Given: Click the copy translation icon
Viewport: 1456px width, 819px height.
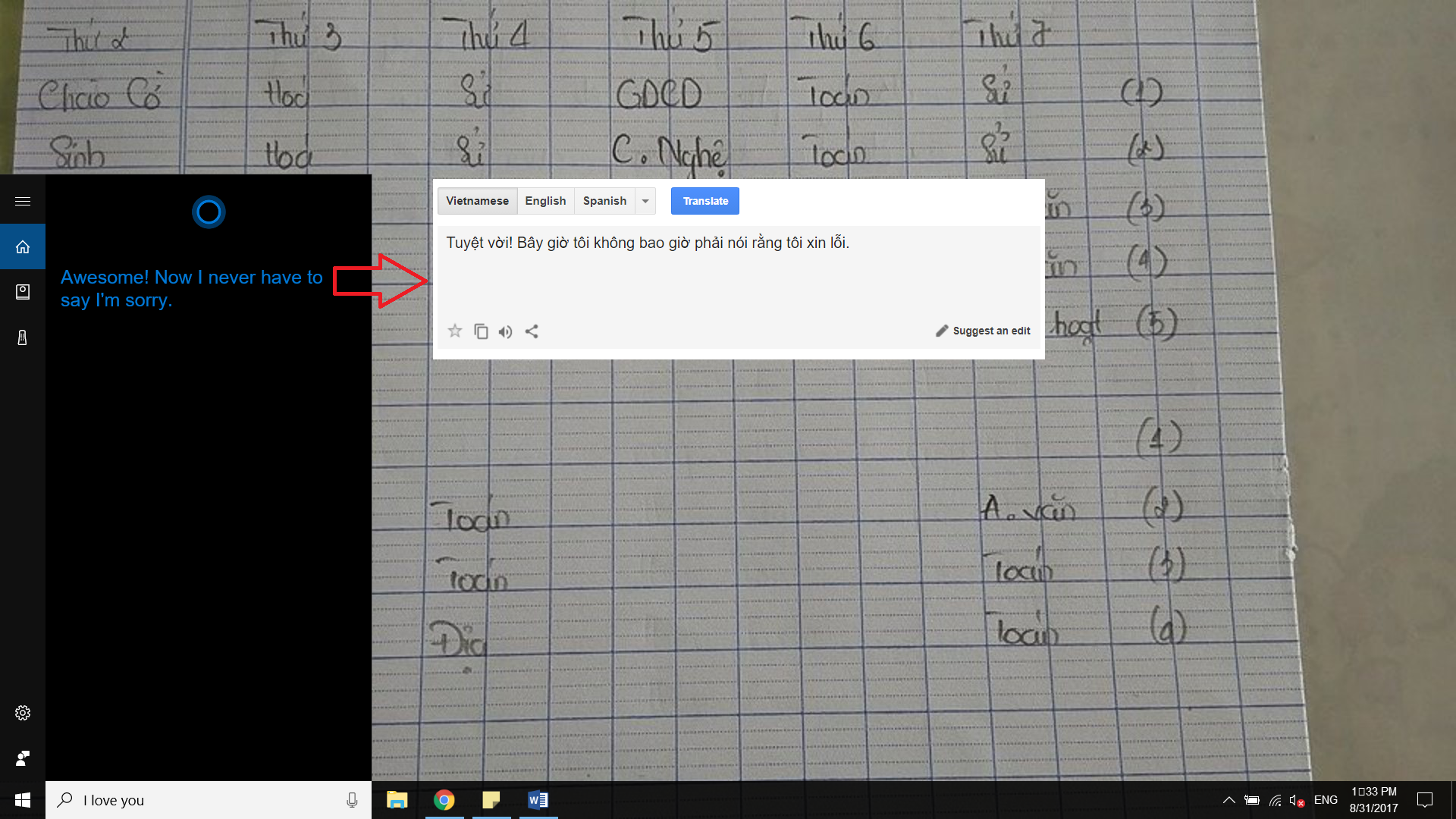Looking at the screenshot, I should [x=481, y=331].
